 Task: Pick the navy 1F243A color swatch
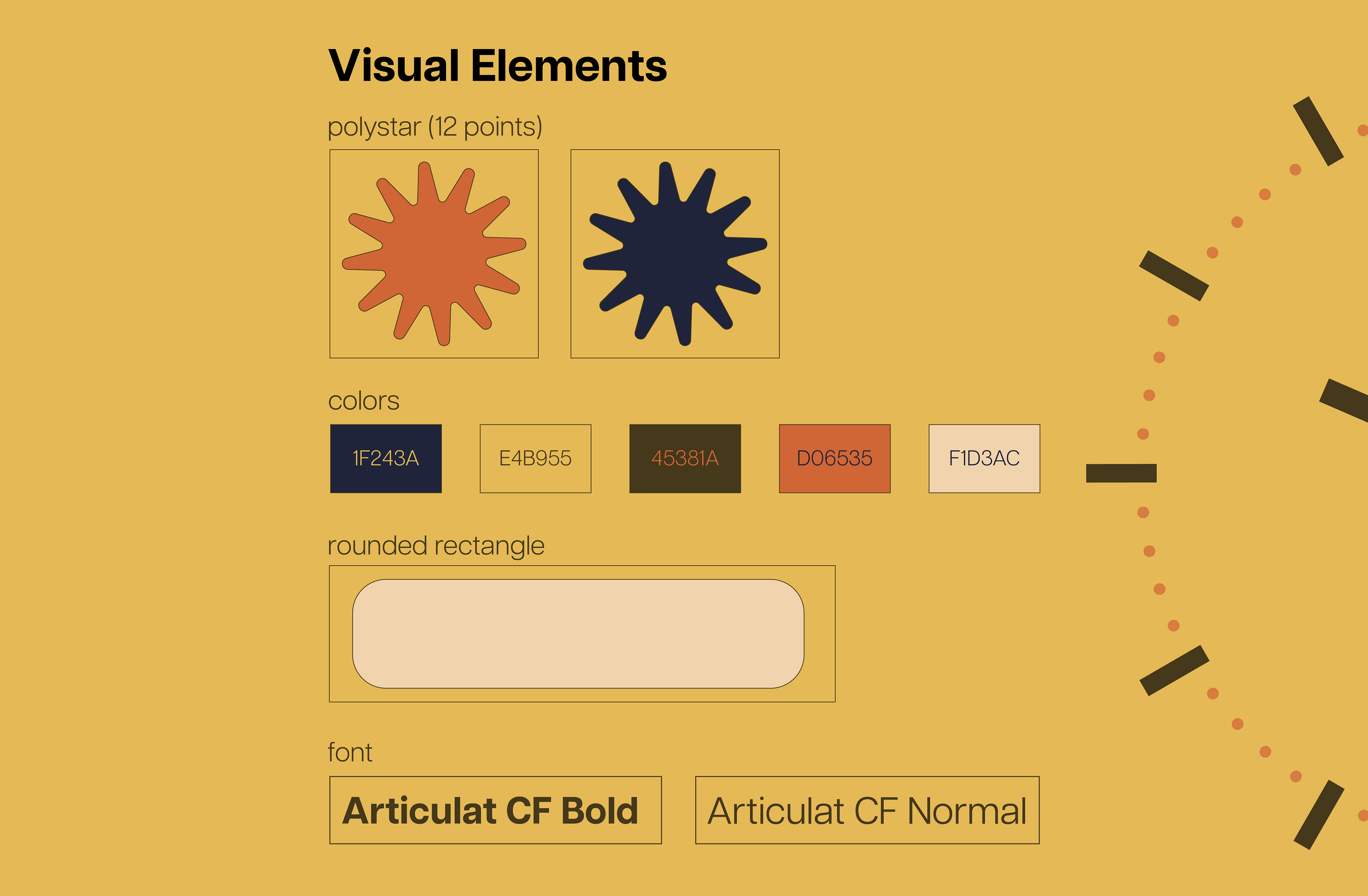(386, 459)
